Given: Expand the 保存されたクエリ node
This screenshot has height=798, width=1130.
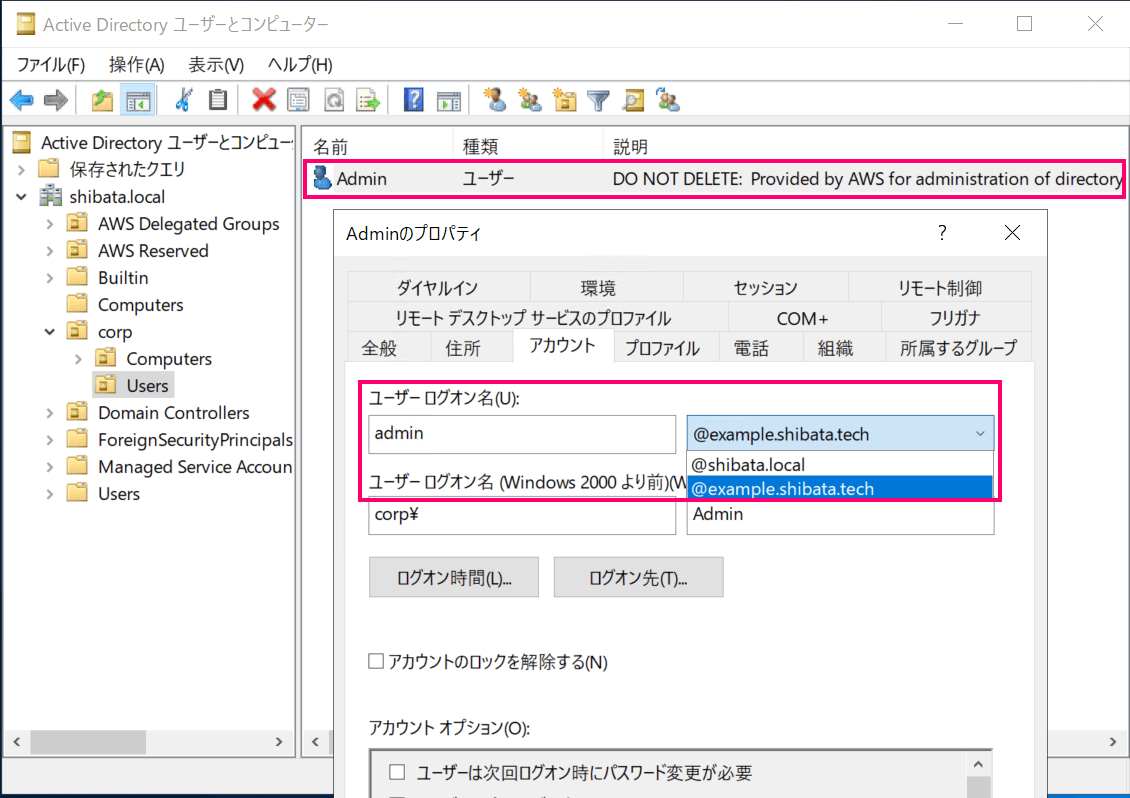Looking at the screenshot, I should (22, 170).
